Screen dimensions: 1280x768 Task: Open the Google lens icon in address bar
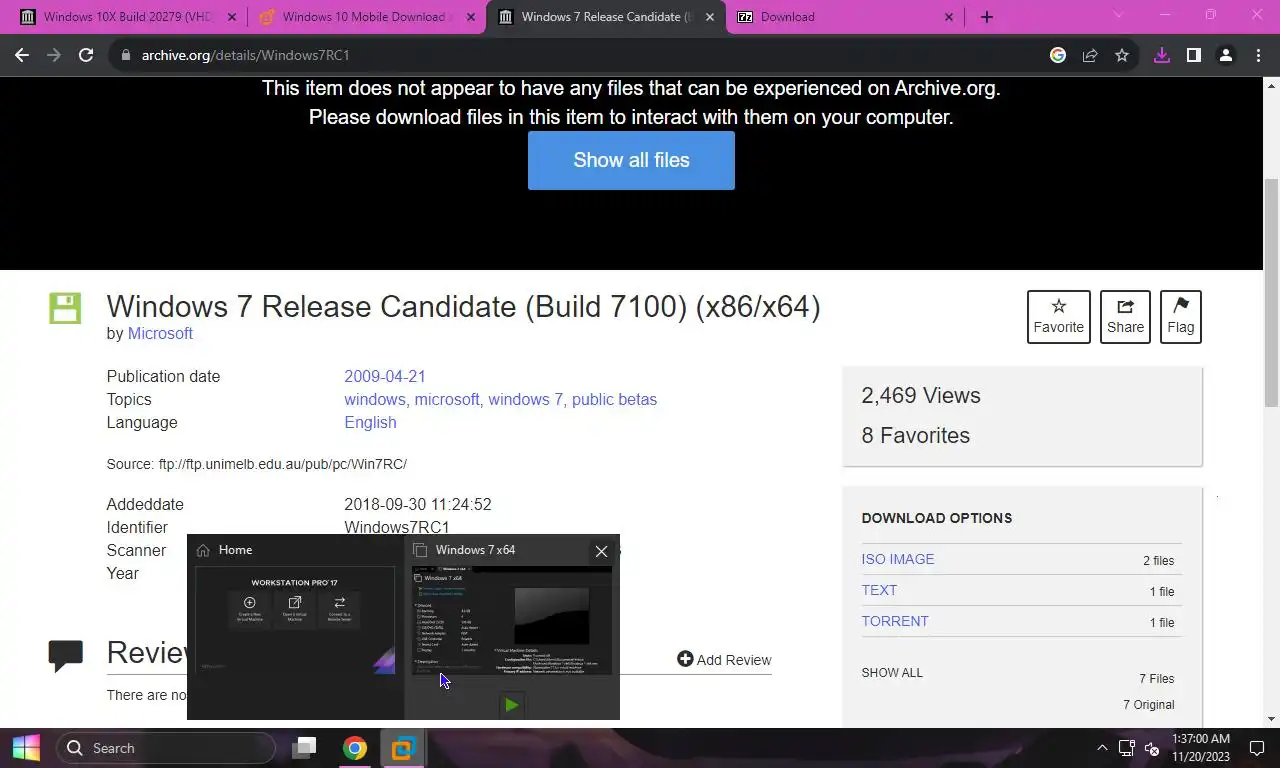1058,55
